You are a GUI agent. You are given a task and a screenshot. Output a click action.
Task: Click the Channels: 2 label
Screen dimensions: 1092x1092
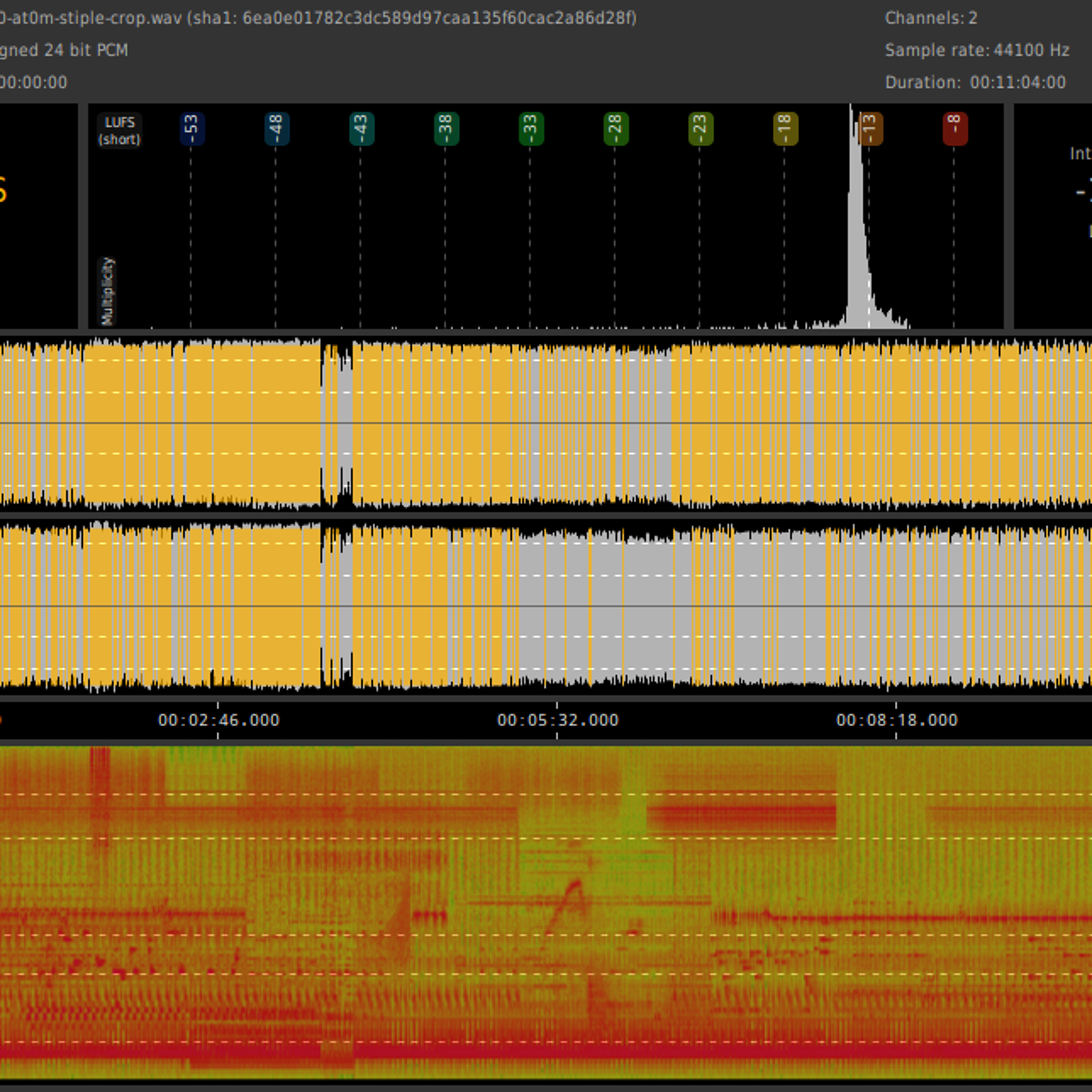(x=931, y=18)
